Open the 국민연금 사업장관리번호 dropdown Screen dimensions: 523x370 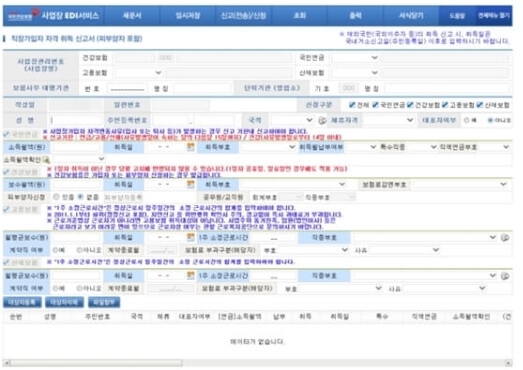356,57
